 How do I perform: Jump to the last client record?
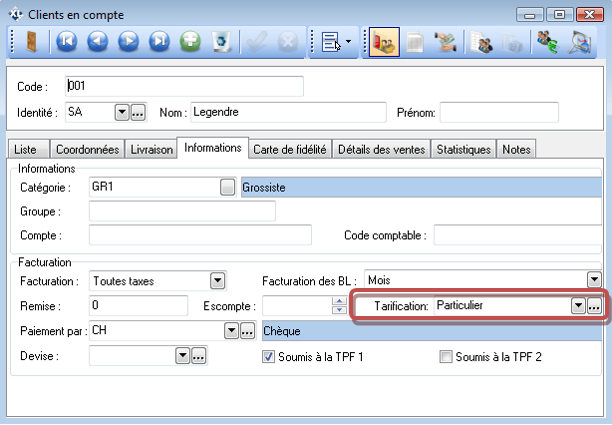tap(160, 43)
